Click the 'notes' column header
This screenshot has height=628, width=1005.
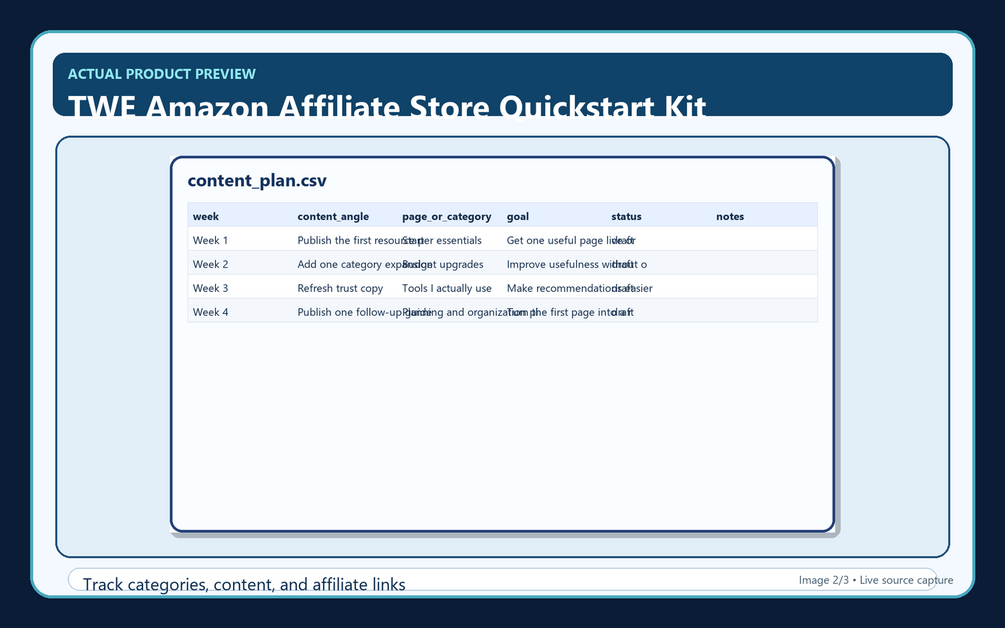point(730,217)
